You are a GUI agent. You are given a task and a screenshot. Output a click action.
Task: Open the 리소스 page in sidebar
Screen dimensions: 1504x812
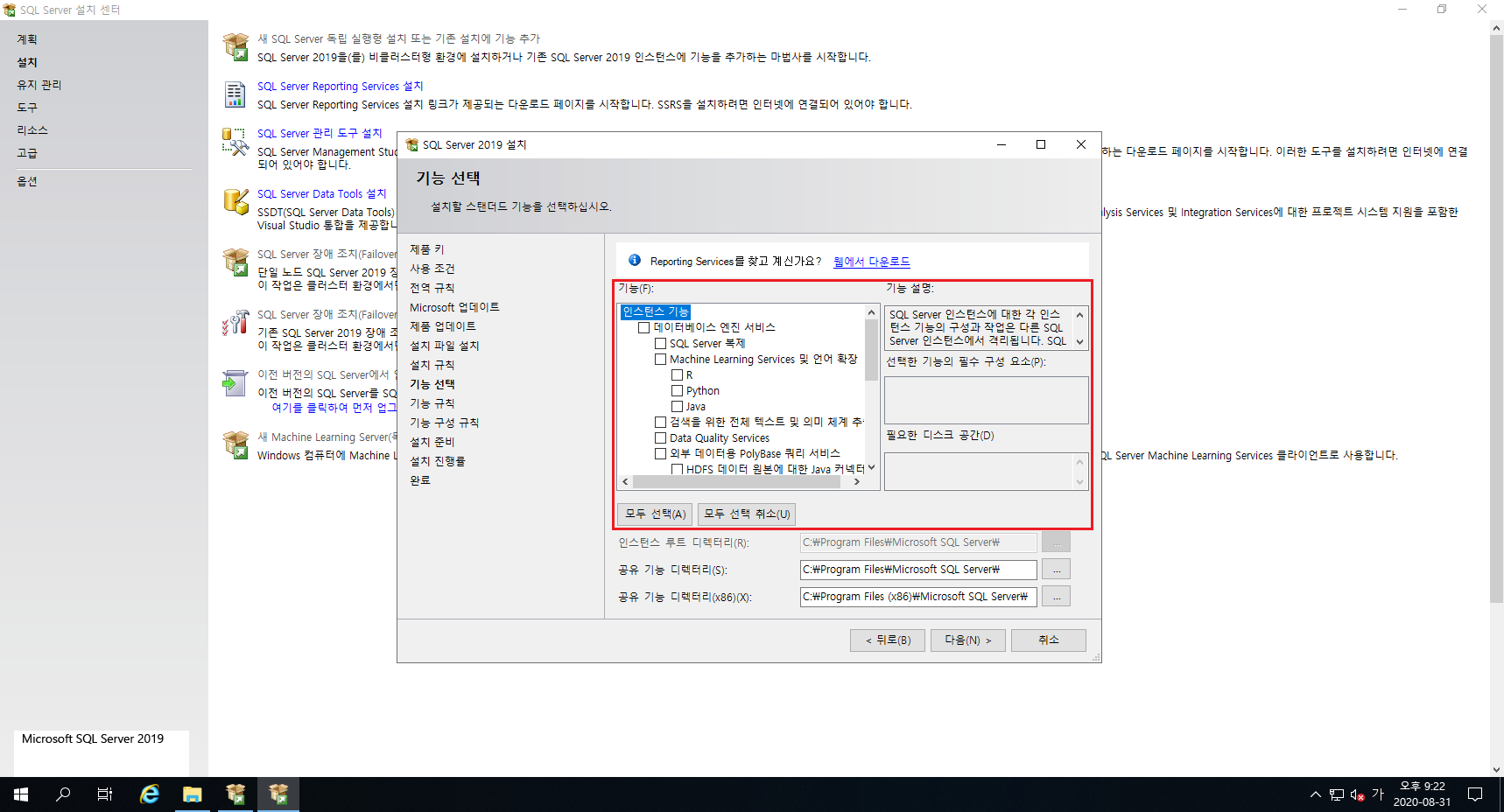[32, 130]
